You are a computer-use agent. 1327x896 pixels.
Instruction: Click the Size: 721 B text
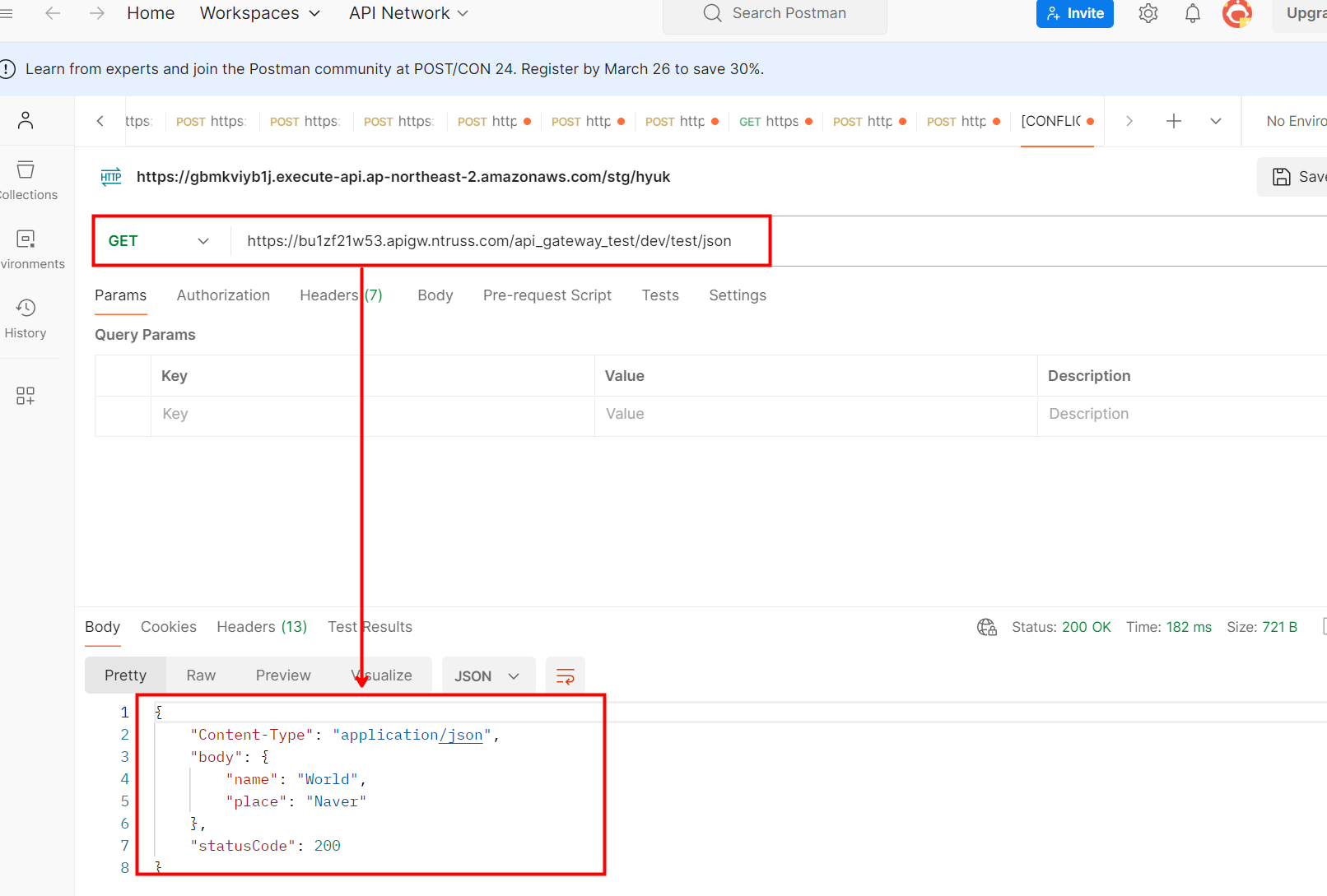point(1261,627)
